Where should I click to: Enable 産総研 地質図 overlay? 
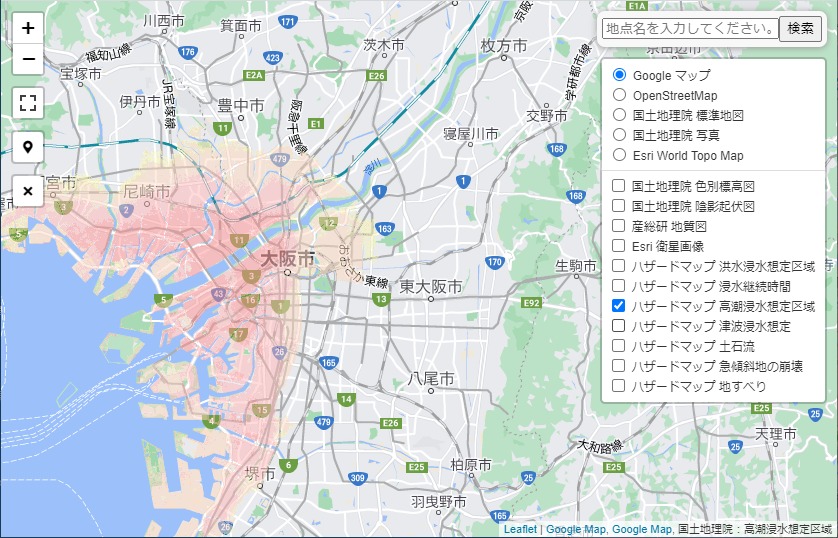[x=618, y=225]
